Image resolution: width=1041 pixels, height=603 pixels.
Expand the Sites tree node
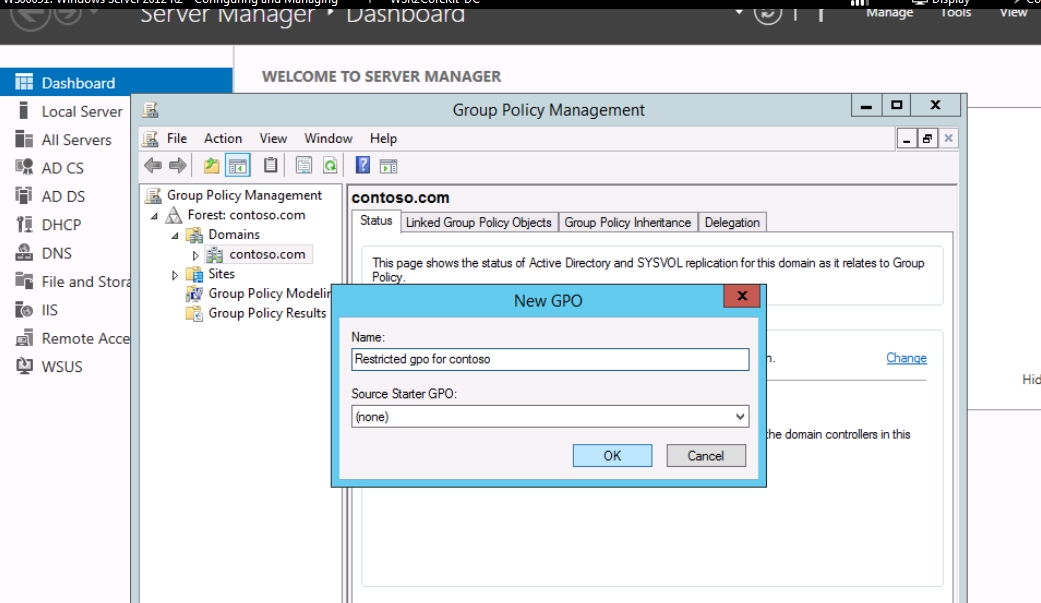(x=176, y=274)
